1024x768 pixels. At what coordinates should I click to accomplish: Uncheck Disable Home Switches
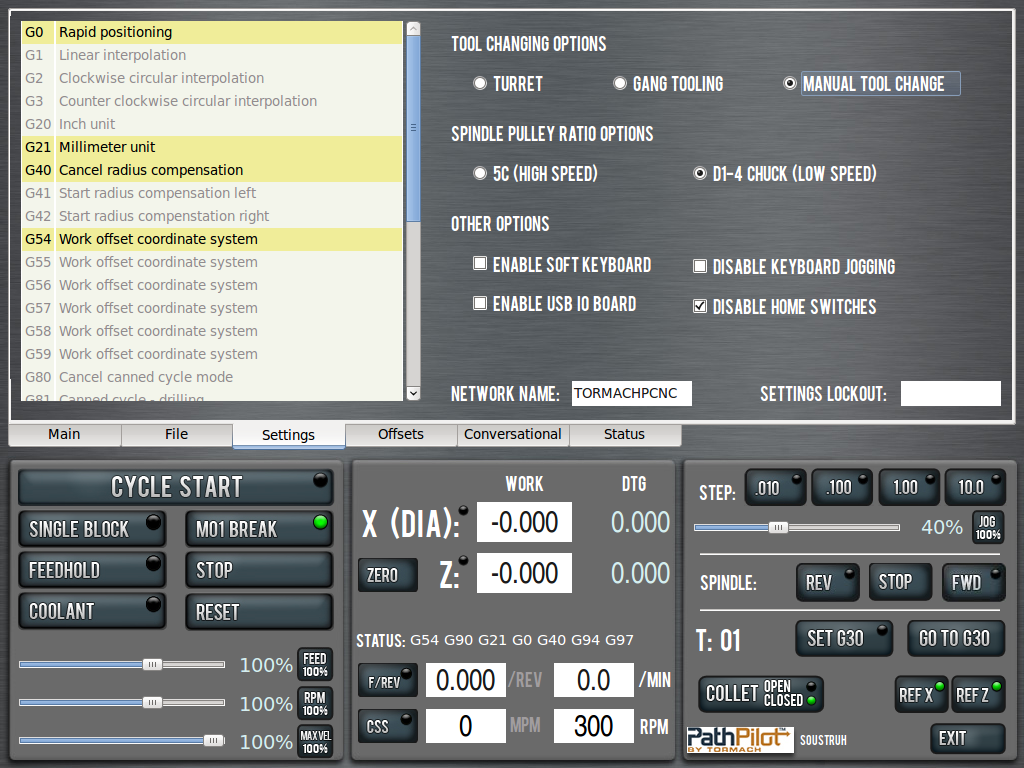(700, 307)
